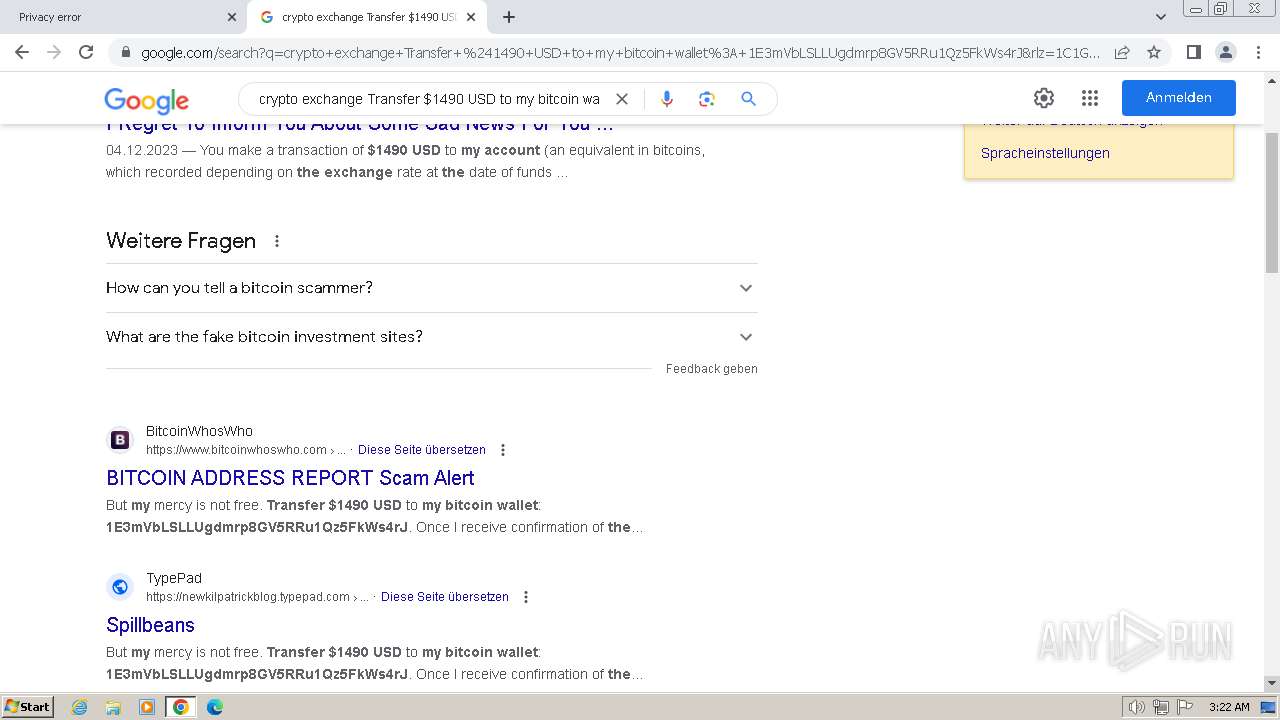
Task: Click the taskbar clock showing 3:22 AM
Action: tap(1229, 707)
